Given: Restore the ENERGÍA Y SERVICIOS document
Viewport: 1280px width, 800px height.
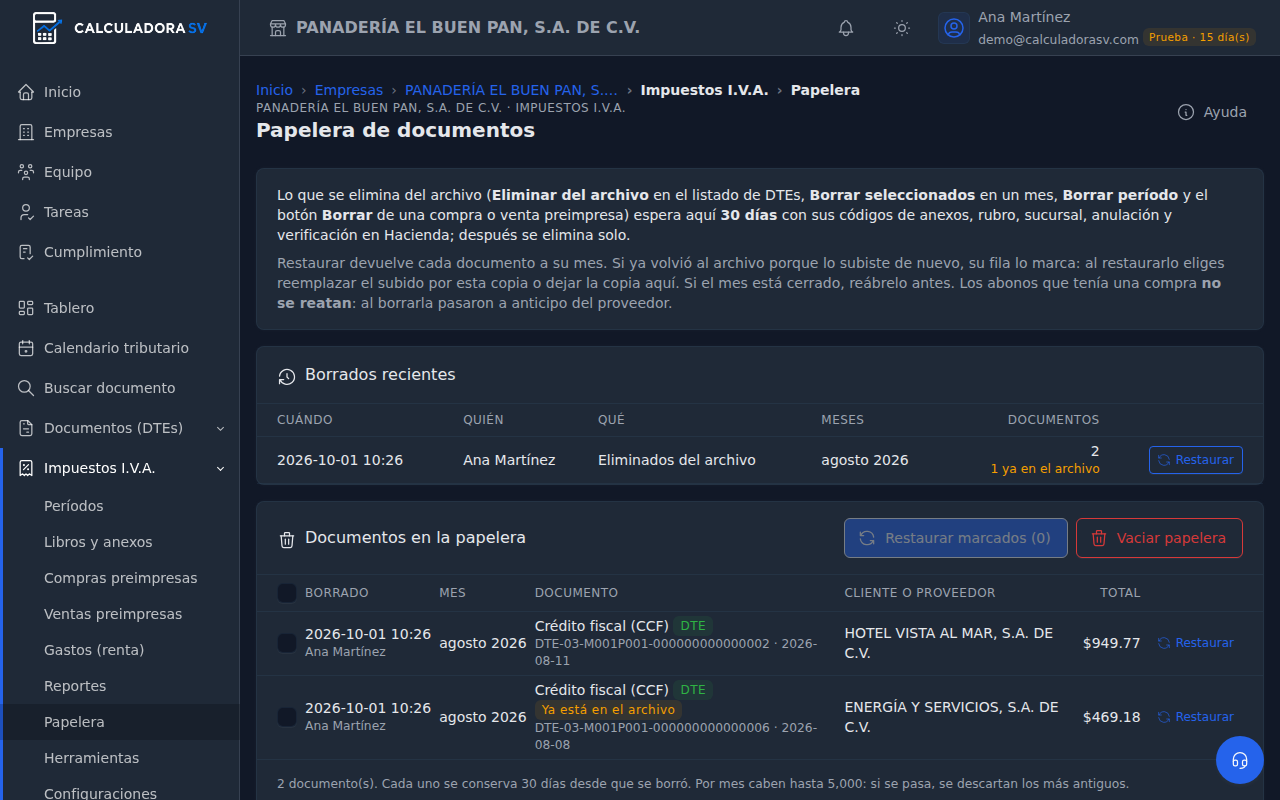Looking at the screenshot, I should [1196, 717].
